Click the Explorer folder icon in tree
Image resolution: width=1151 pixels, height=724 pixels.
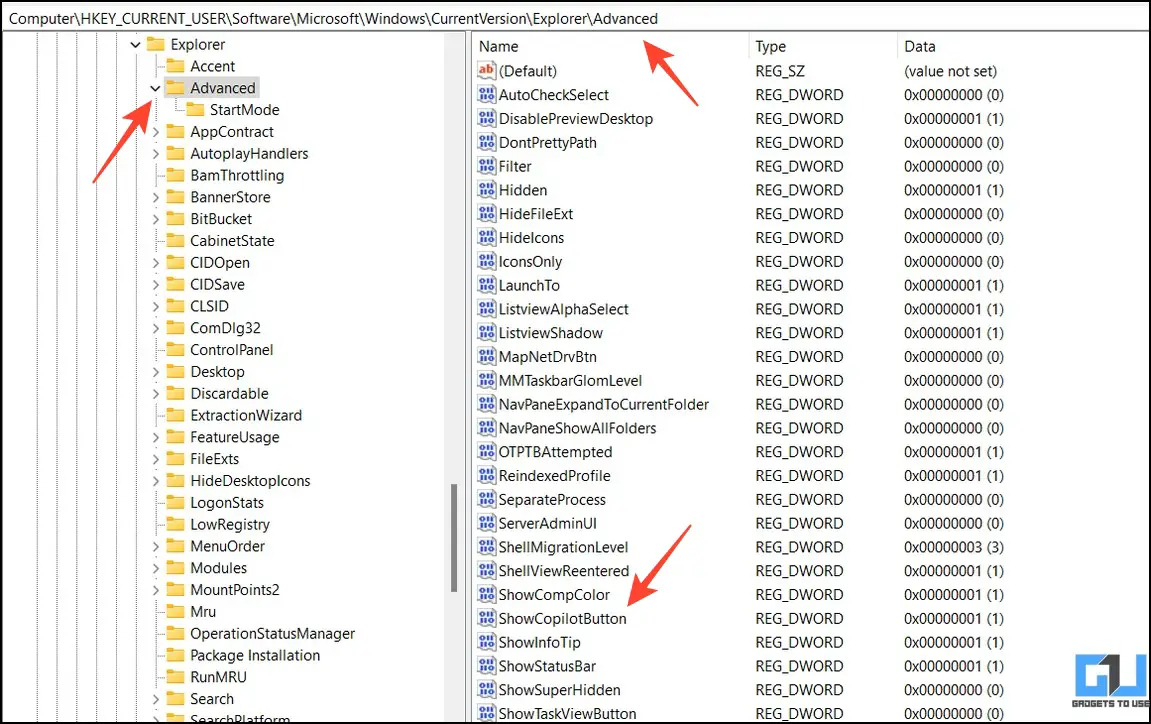click(x=156, y=44)
